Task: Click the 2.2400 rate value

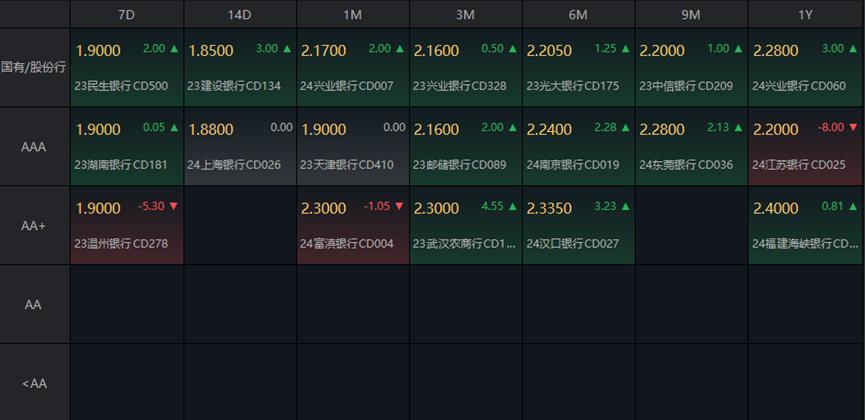Action: click(549, 130)
